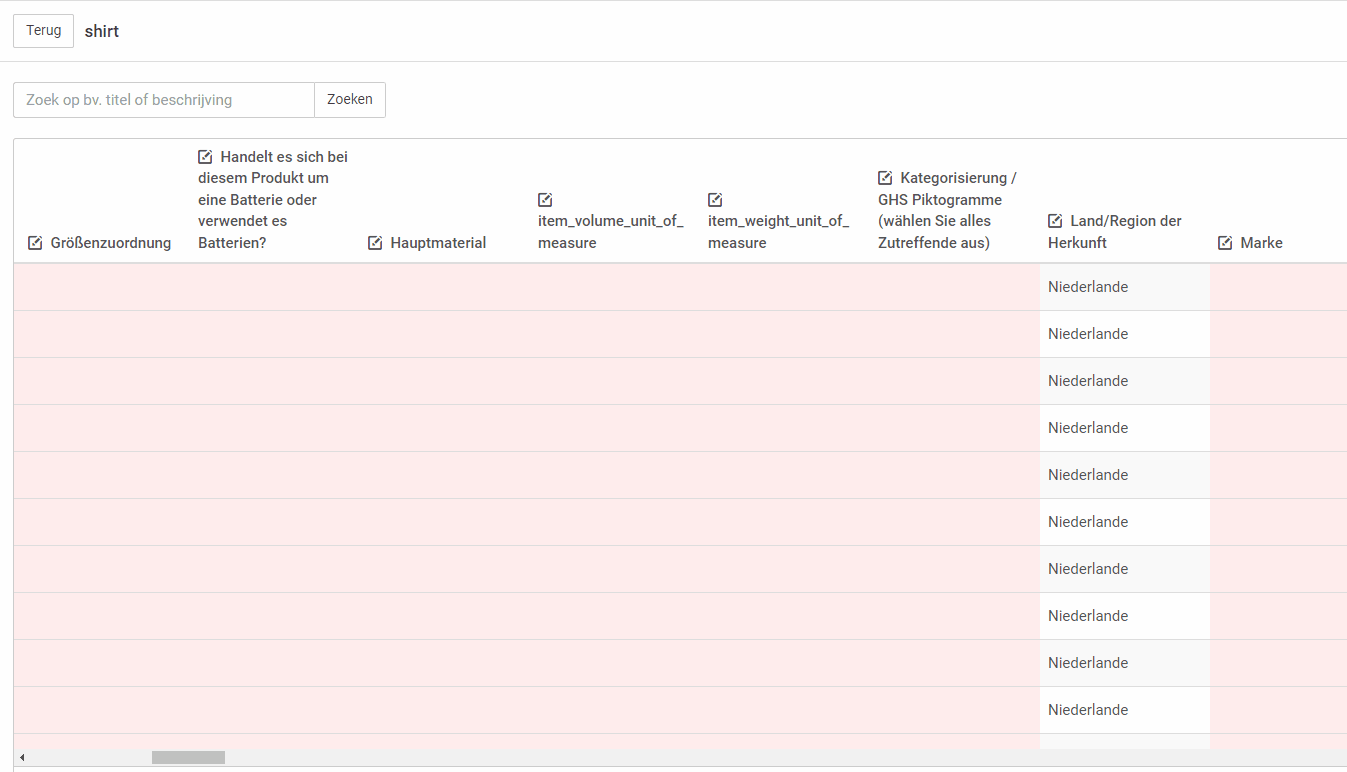This screenshot has height=772, width=1347.
Task: Go back using the Terug button
Action: pyautogui.click(x=43, y=31)
